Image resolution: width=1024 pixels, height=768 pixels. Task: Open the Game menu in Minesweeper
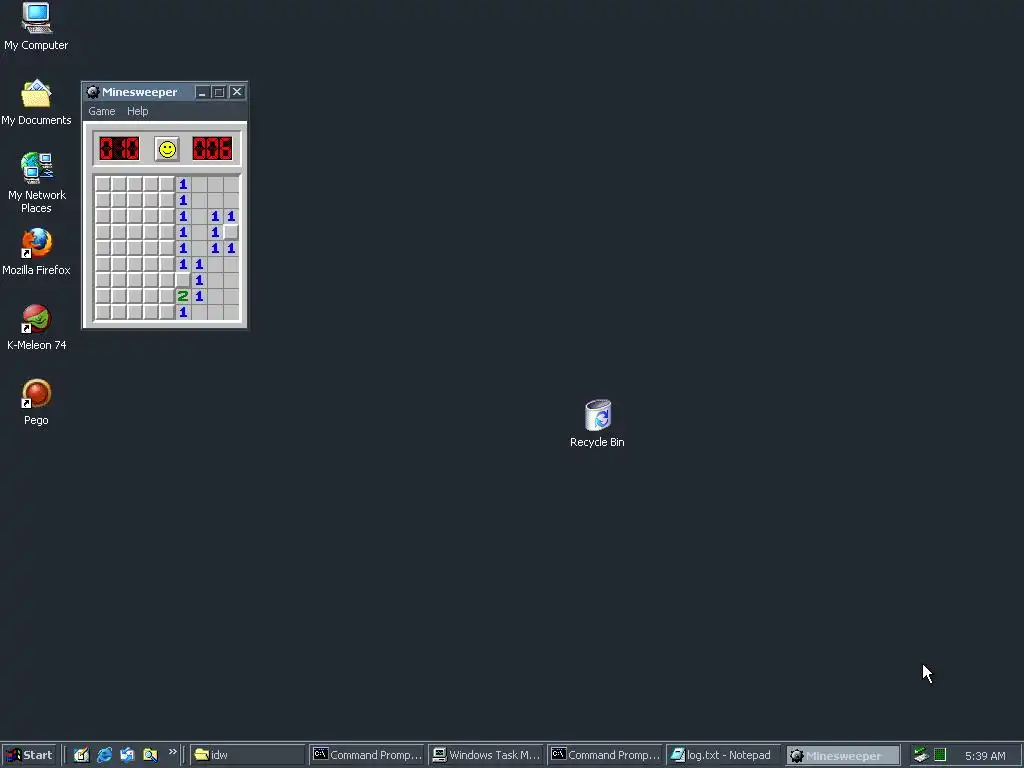102,111
